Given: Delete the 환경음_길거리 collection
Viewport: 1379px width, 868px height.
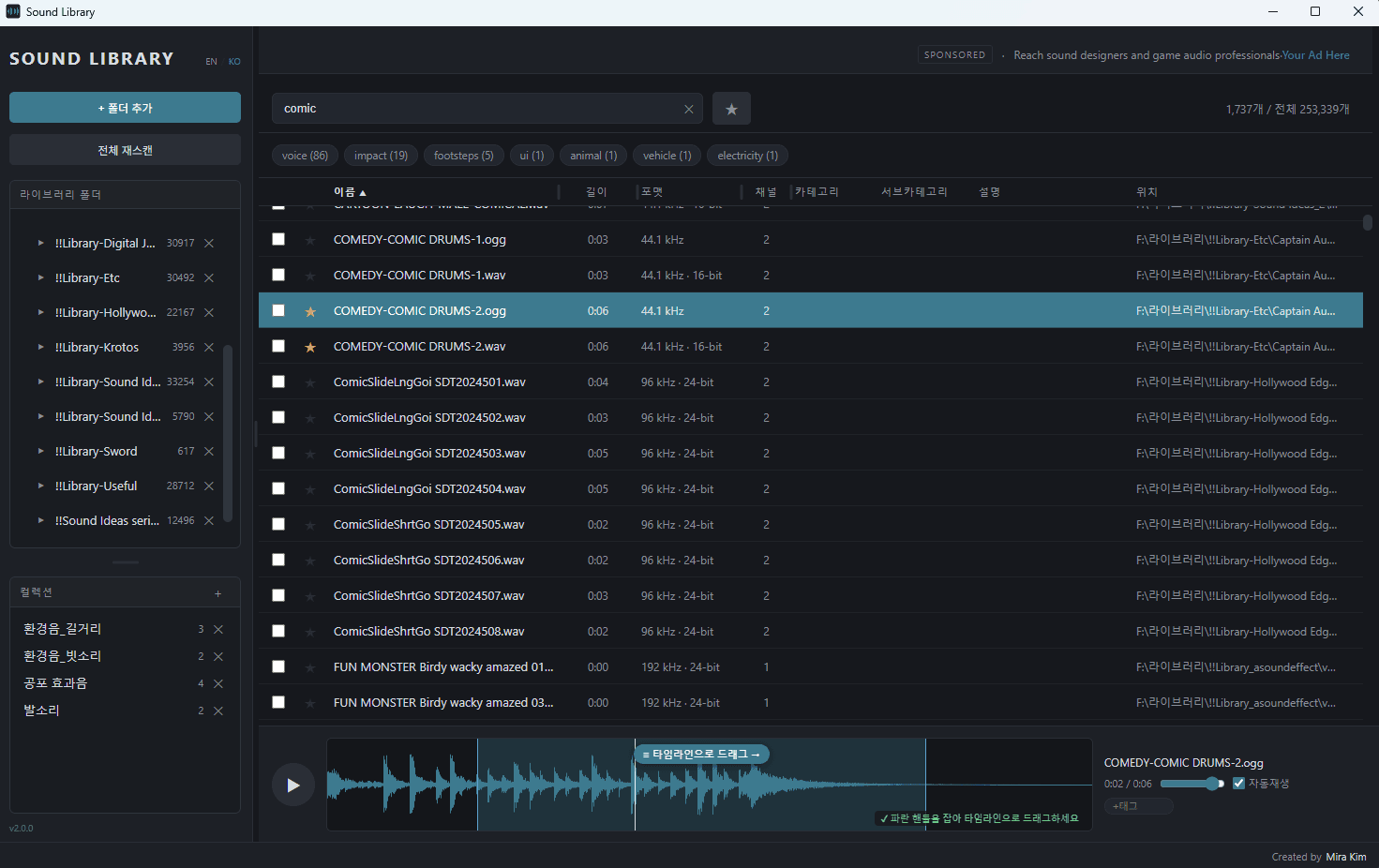Looking at the screenshot, I should pos(218,629).
